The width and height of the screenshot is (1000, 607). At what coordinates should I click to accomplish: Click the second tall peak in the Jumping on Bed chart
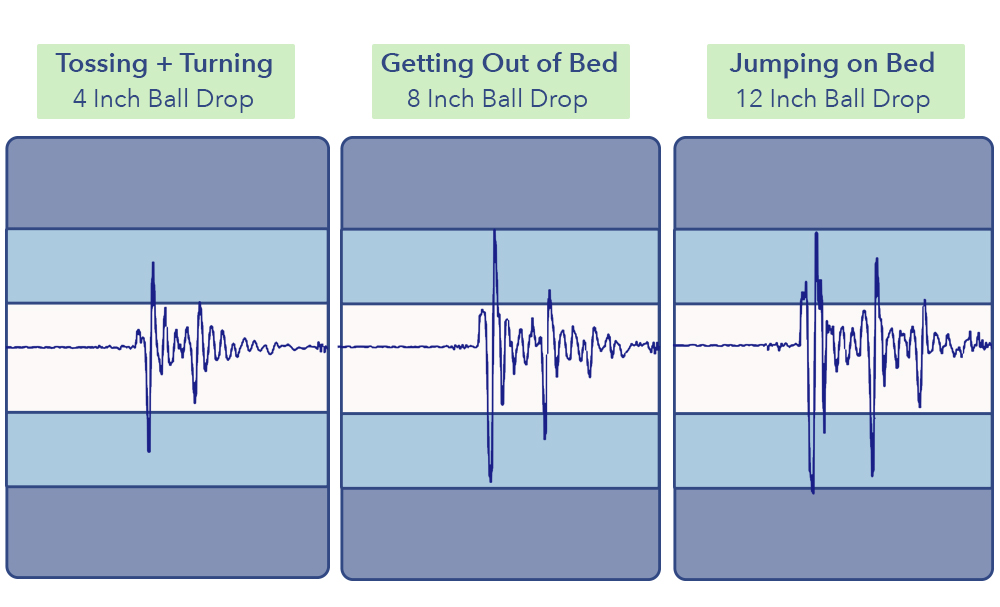877,260
